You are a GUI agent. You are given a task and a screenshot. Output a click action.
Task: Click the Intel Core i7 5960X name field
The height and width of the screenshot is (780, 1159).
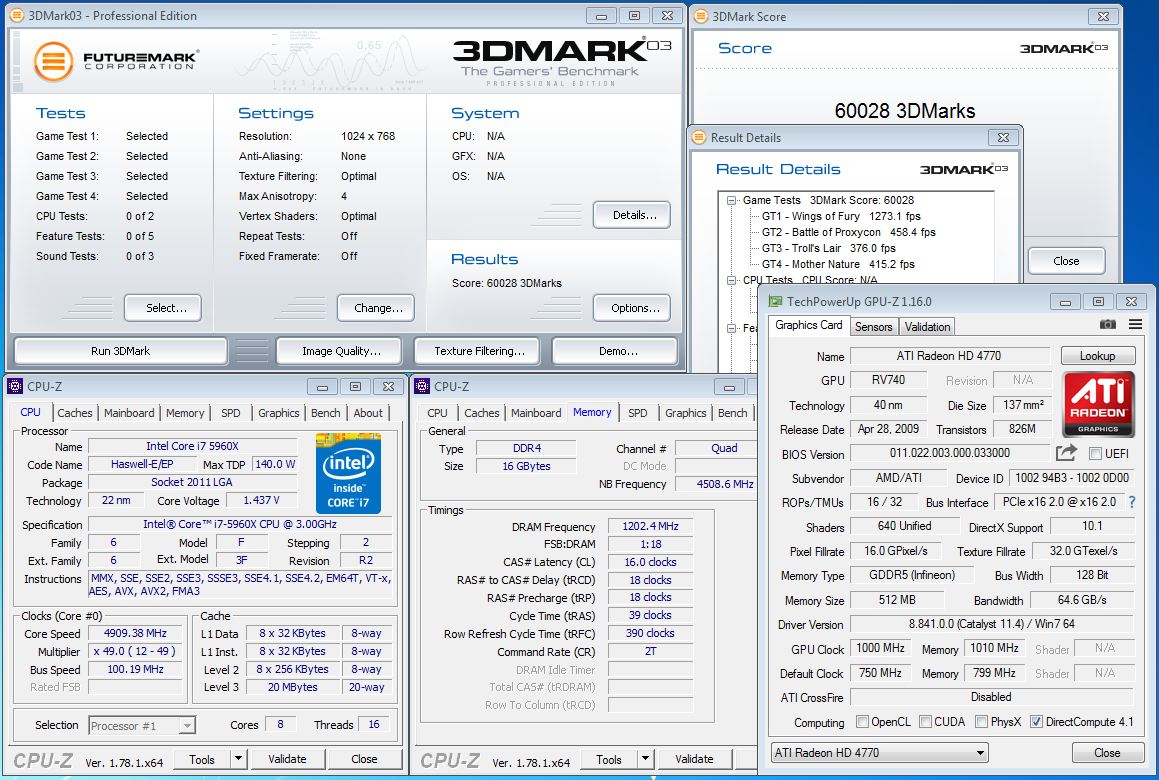[x=192, y=446]
